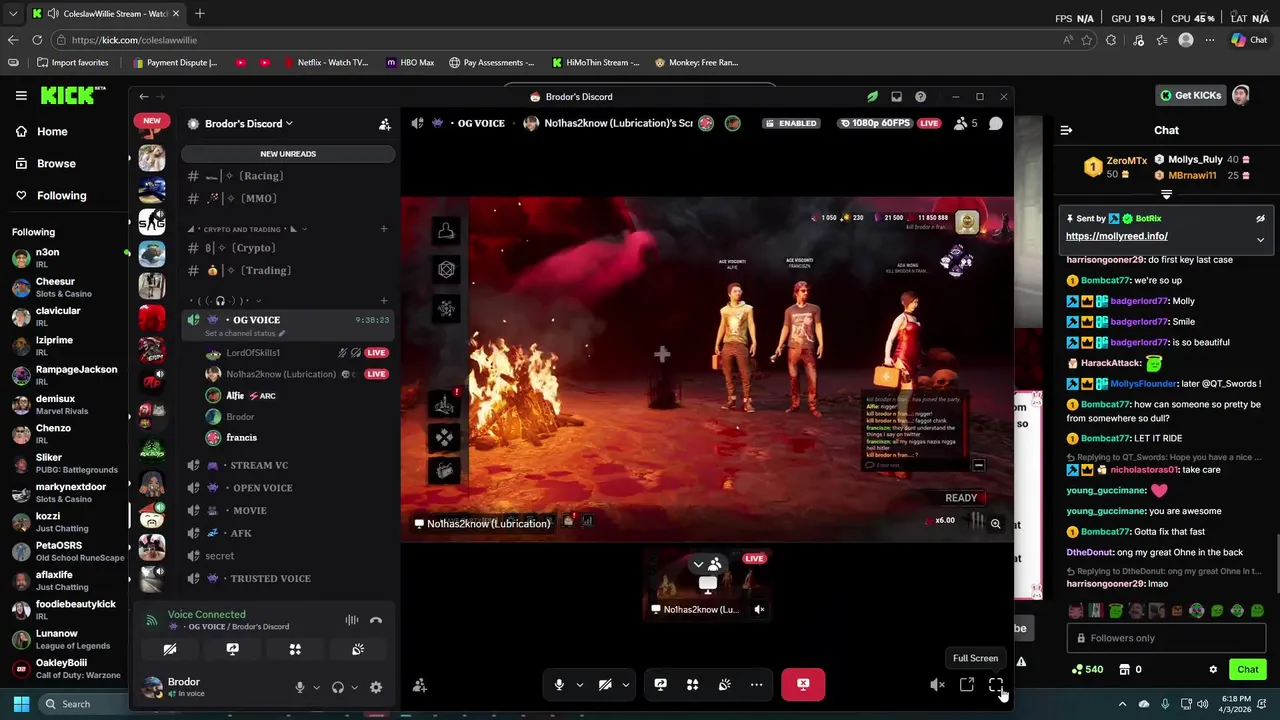The image size is (1280, 720).
Task: Click the Windows Start button
Action: pyautogui.click(x=21, y=704)
